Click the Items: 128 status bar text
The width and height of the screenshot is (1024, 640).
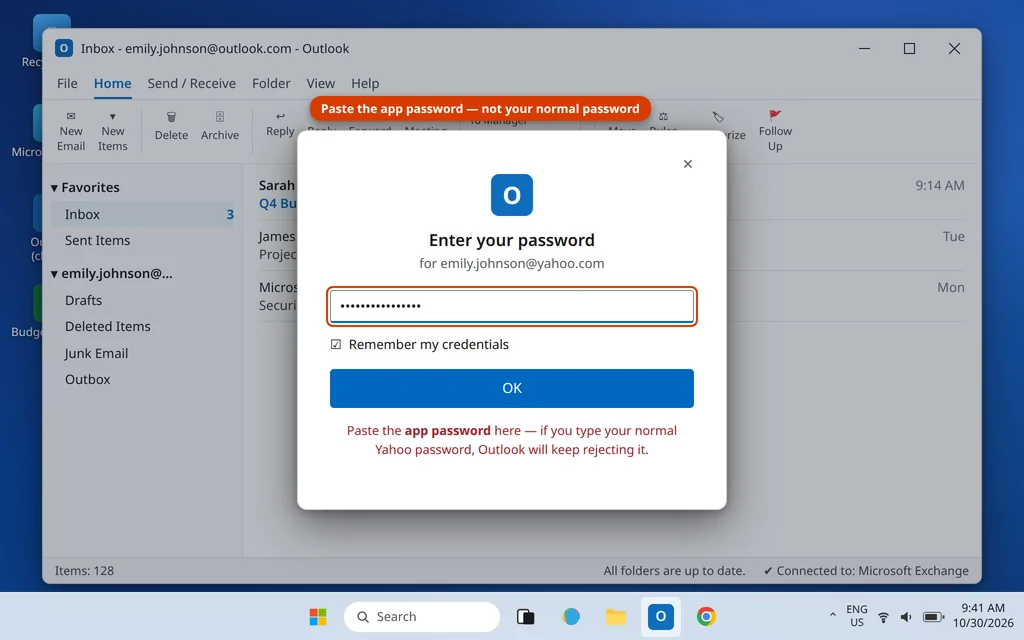84,571
